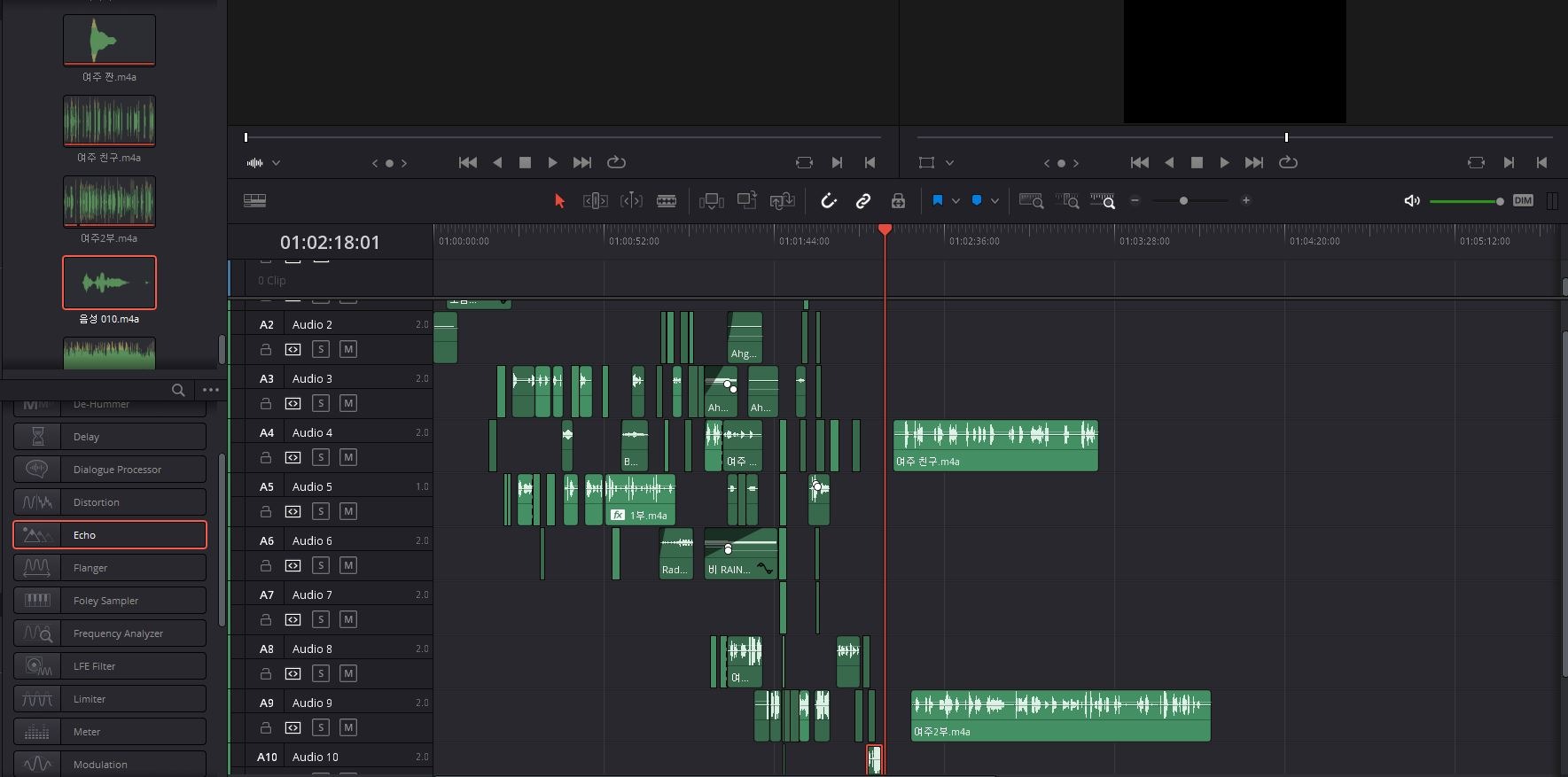
Task: Open the flag color dropdown arrow
Action: [x=956, y=201]
